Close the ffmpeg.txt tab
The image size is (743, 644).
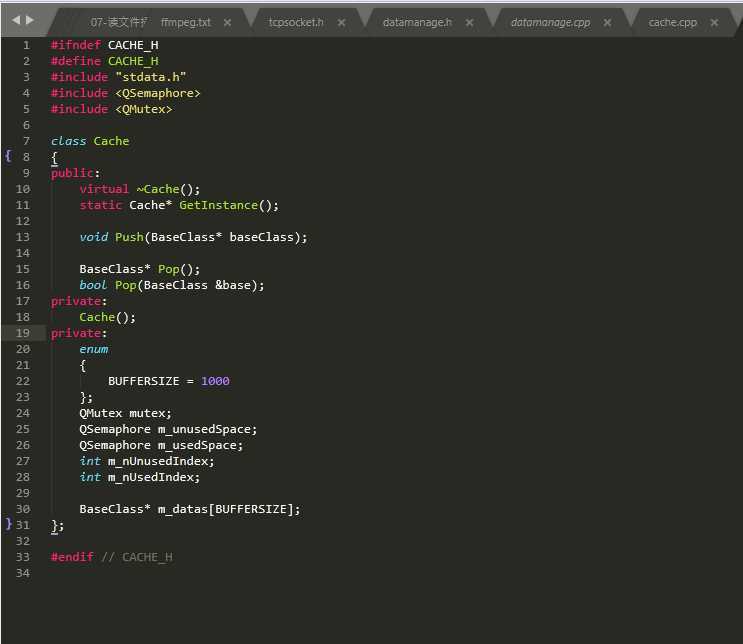click(x=227, y=22)
